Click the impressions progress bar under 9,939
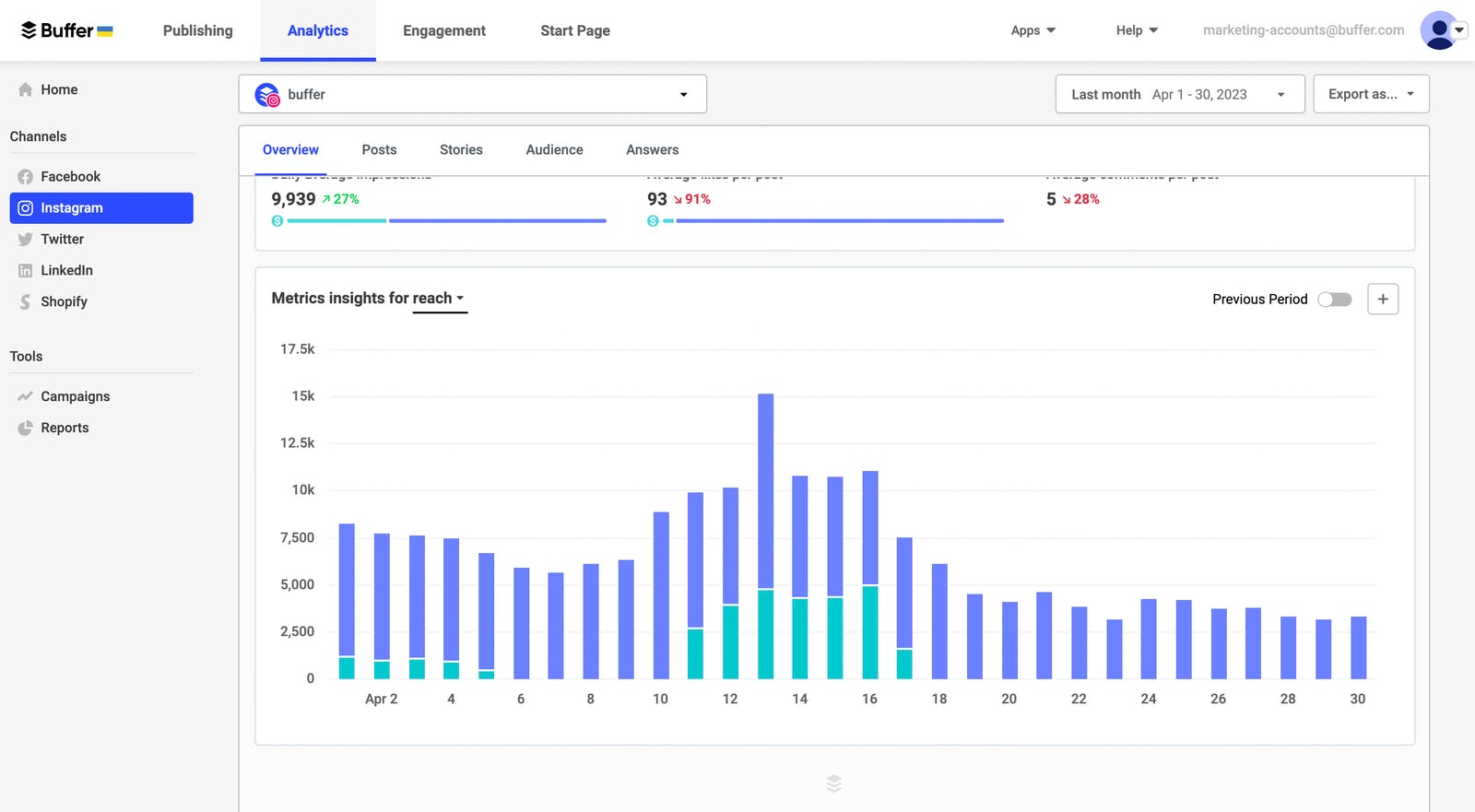Image resolution: width=1475 pixels, height=812 pixels. click(446, 221)
